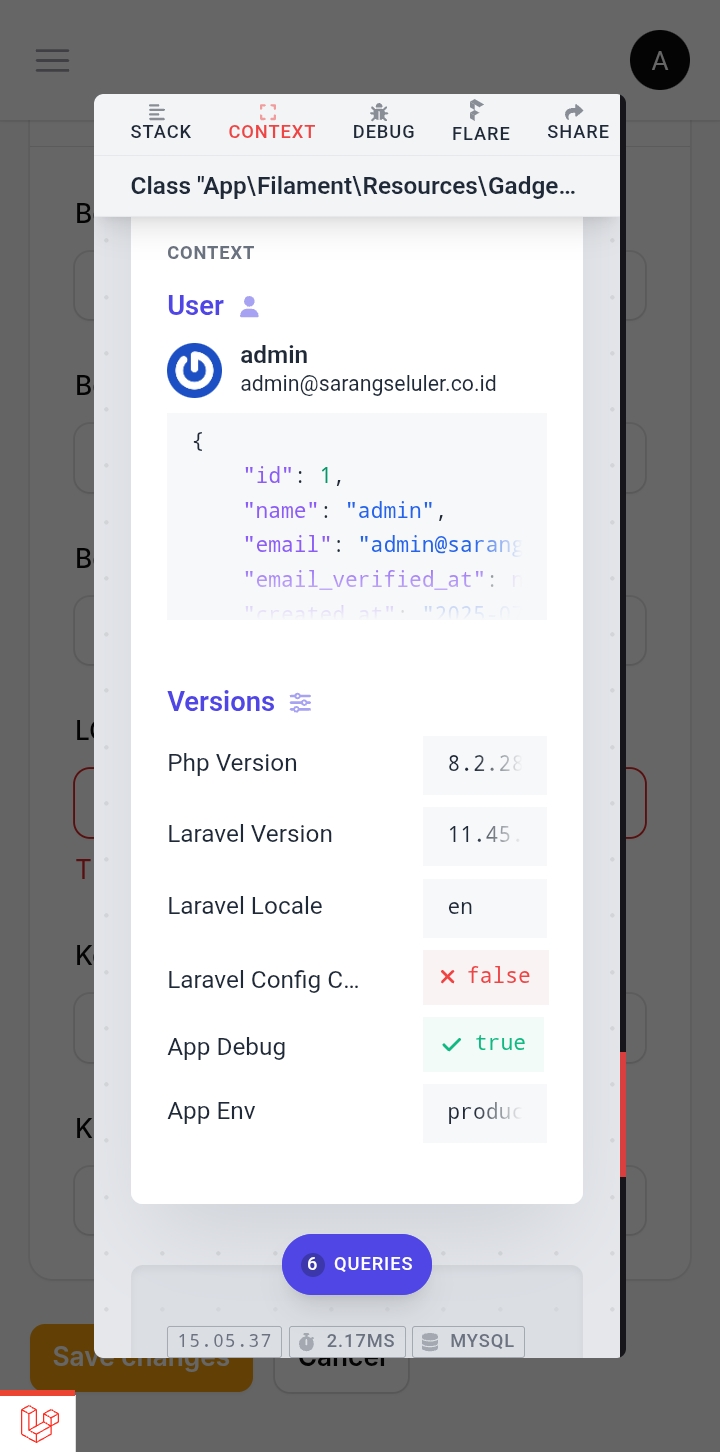Click the exception class title text
720x1452 pixels.
(353, 187)
